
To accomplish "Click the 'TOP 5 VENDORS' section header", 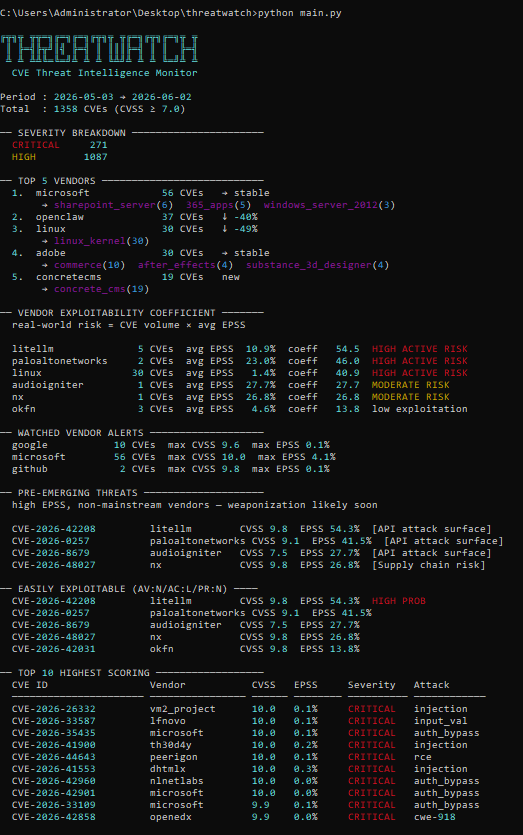I will click(56, 181).
